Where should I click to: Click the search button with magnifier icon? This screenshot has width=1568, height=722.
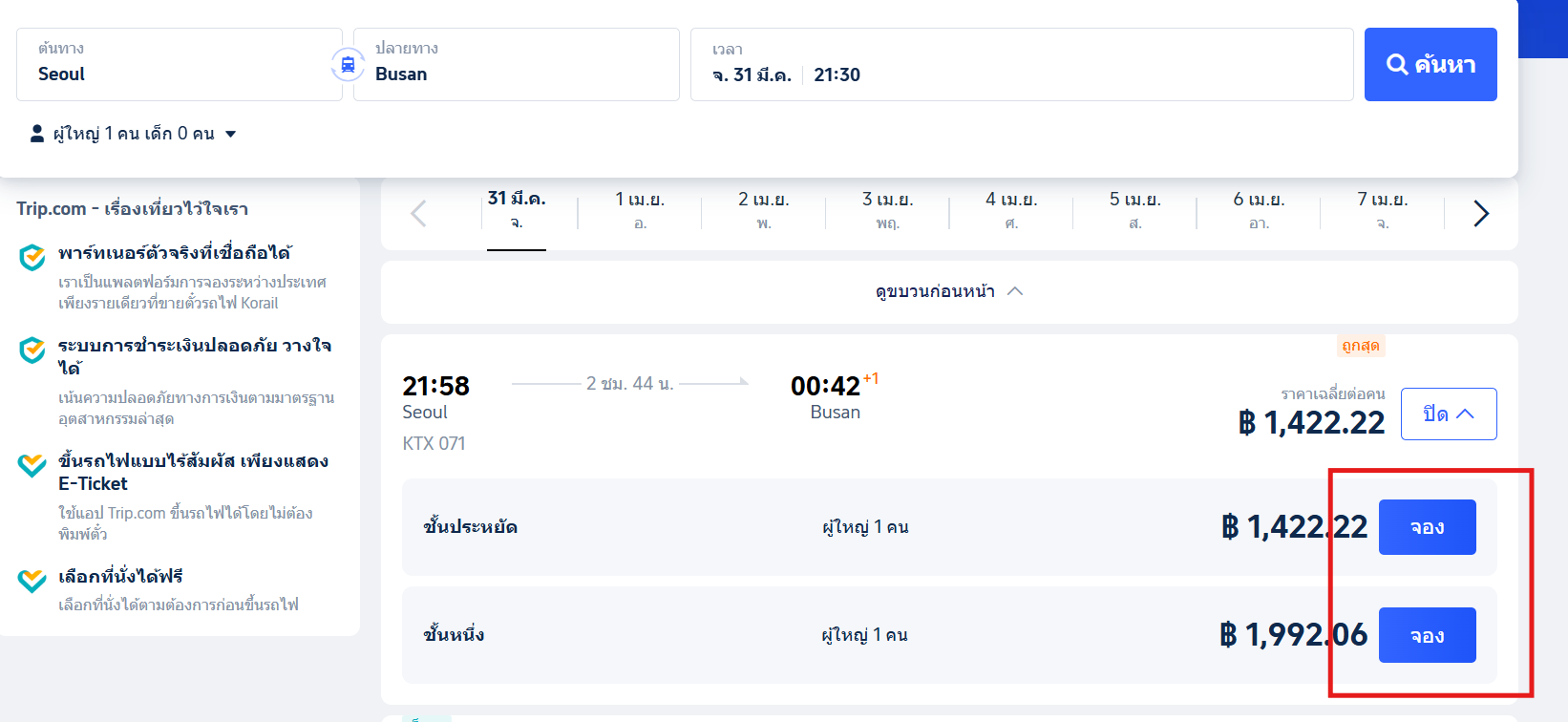tap(1430, 65)
